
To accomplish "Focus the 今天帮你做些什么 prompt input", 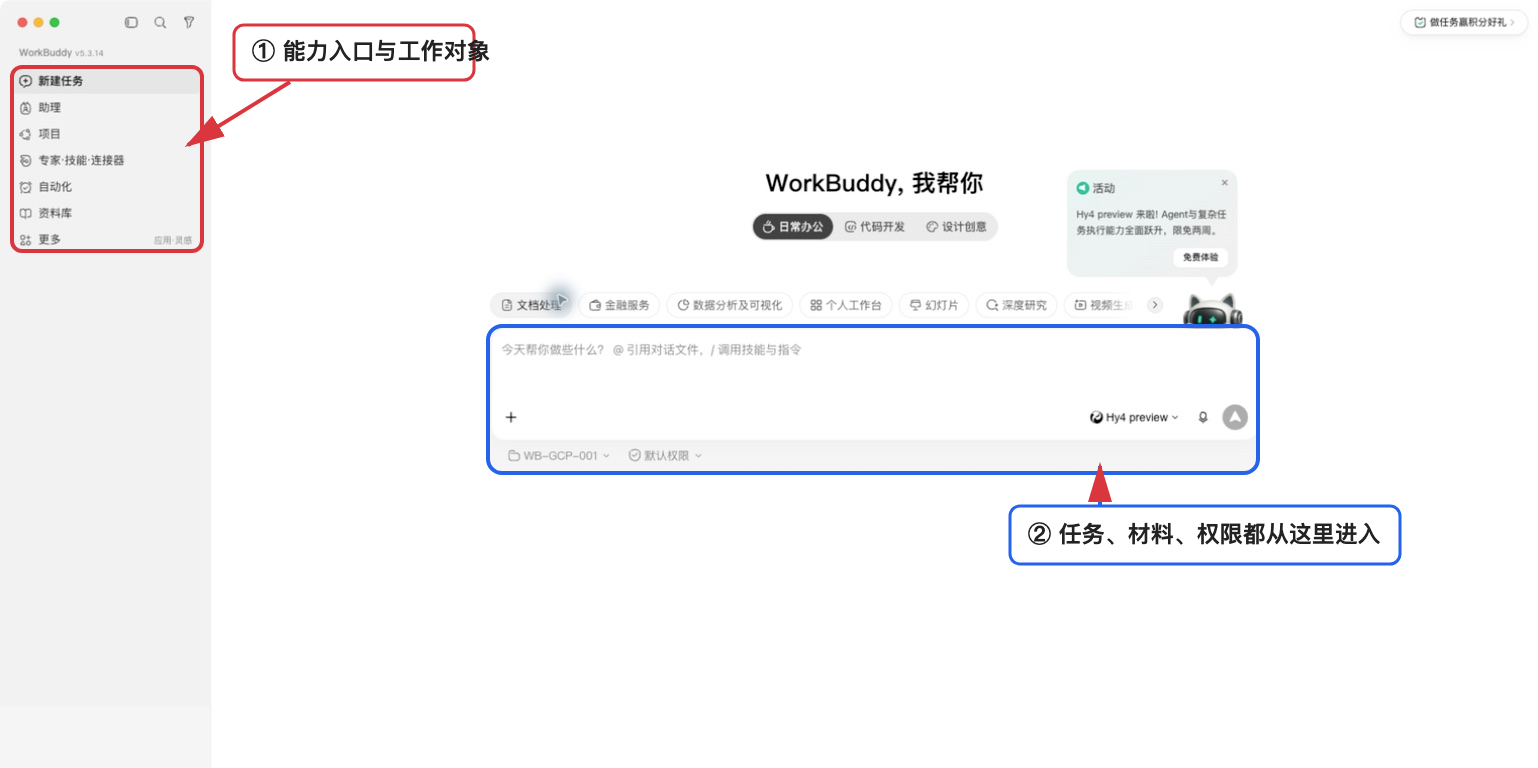I will pyautogui.click(x=872, y=364).
